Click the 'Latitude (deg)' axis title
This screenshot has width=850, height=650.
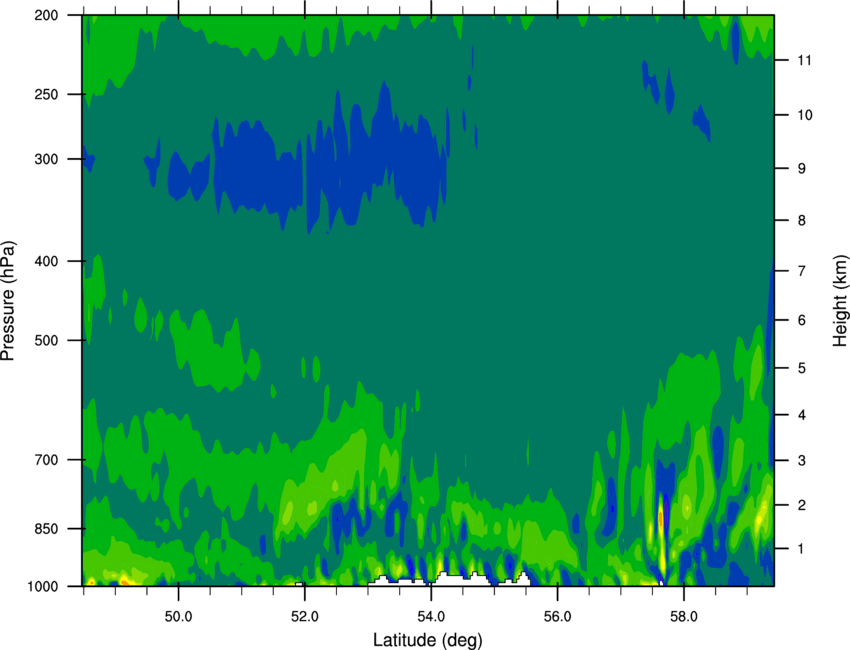427,640
